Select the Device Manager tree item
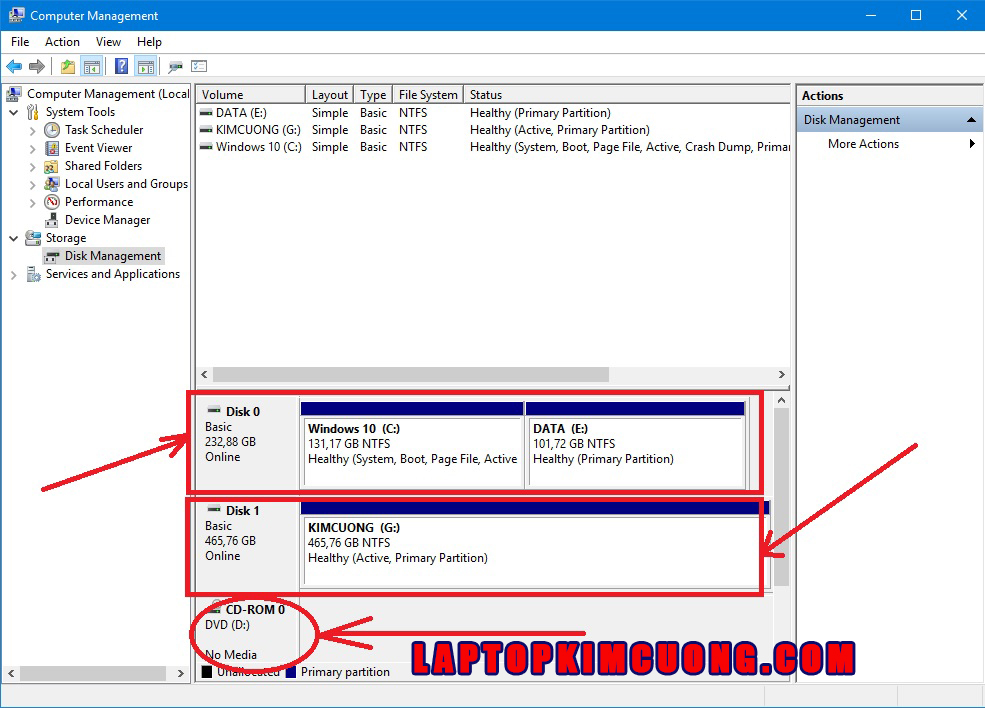The height and width of the screenshot is (708, 985). 107,221
